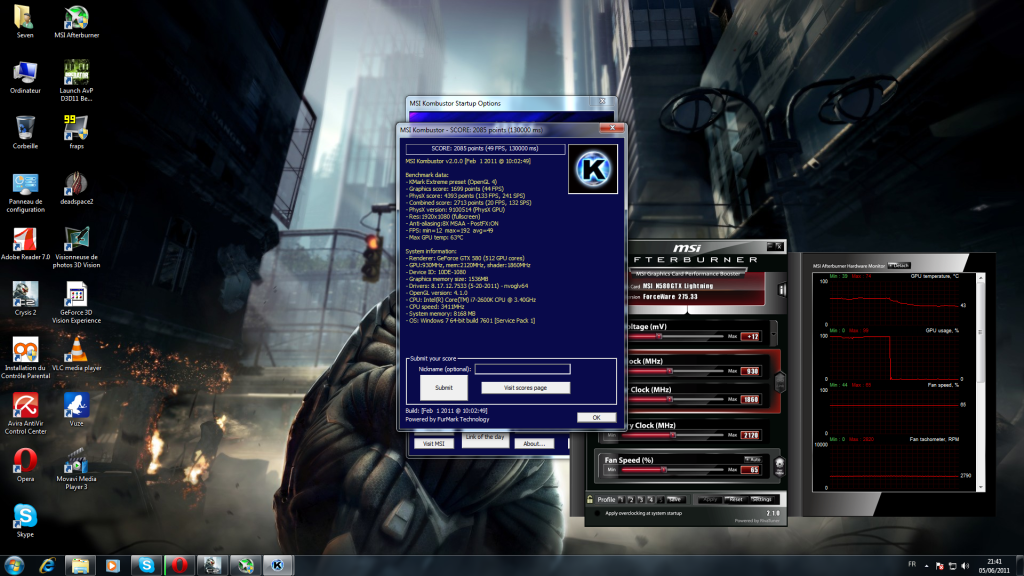Select Afterburner profile slot 2

(x=631, y=500)
